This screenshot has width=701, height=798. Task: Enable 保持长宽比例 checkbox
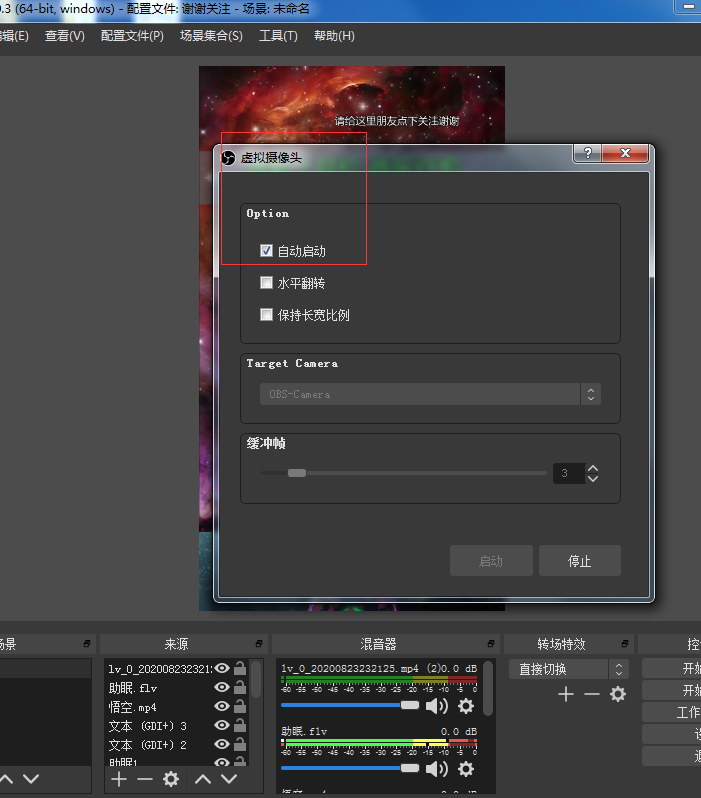pyautogui.click(x=267, y=315)
